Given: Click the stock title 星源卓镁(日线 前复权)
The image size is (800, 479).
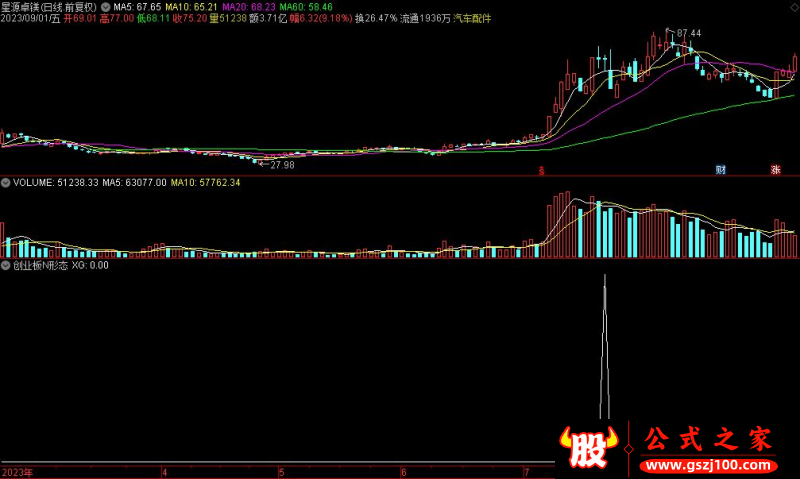Looking at the screenshot, I should click(x=49, y=7).
